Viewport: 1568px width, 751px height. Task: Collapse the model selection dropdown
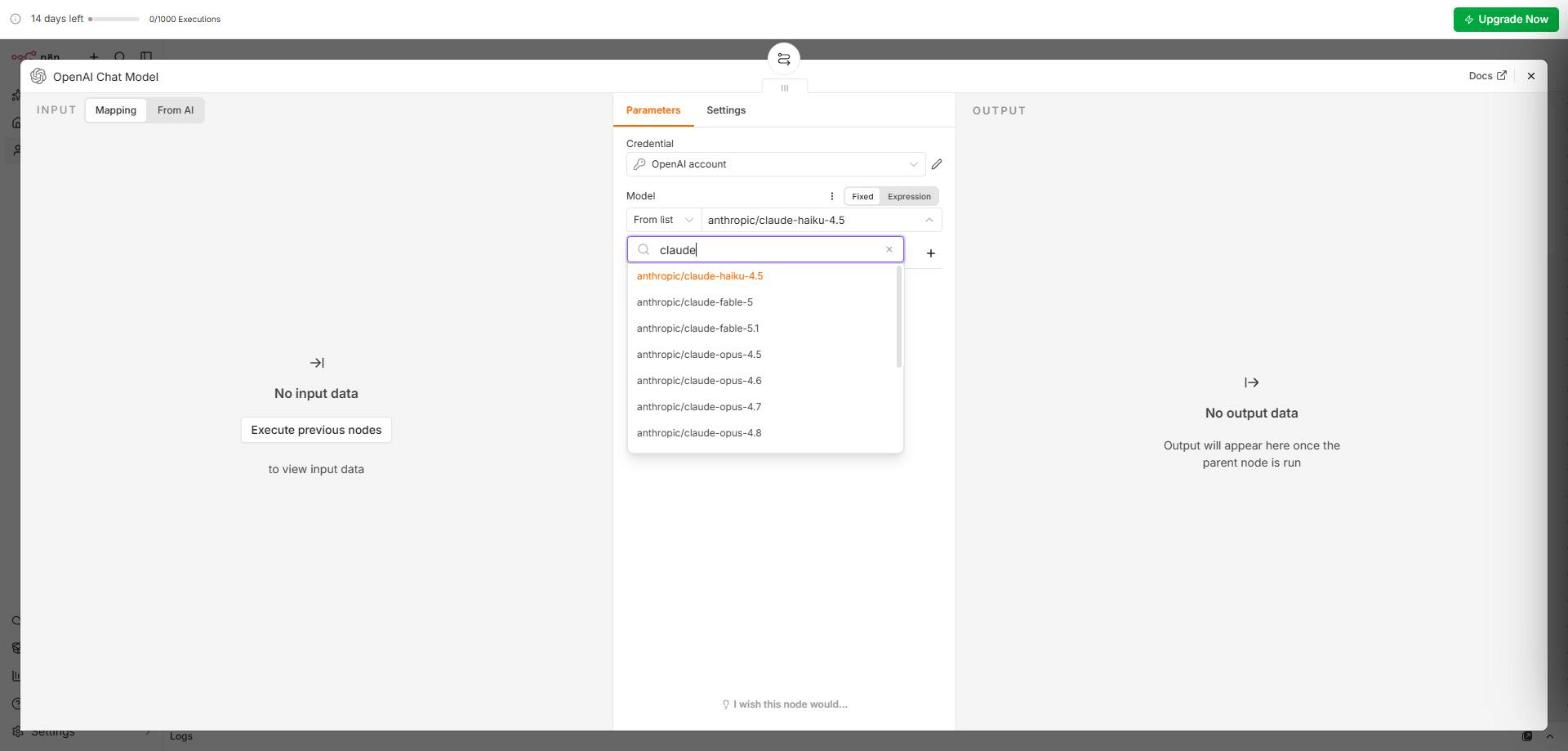(x=929, y=220)
